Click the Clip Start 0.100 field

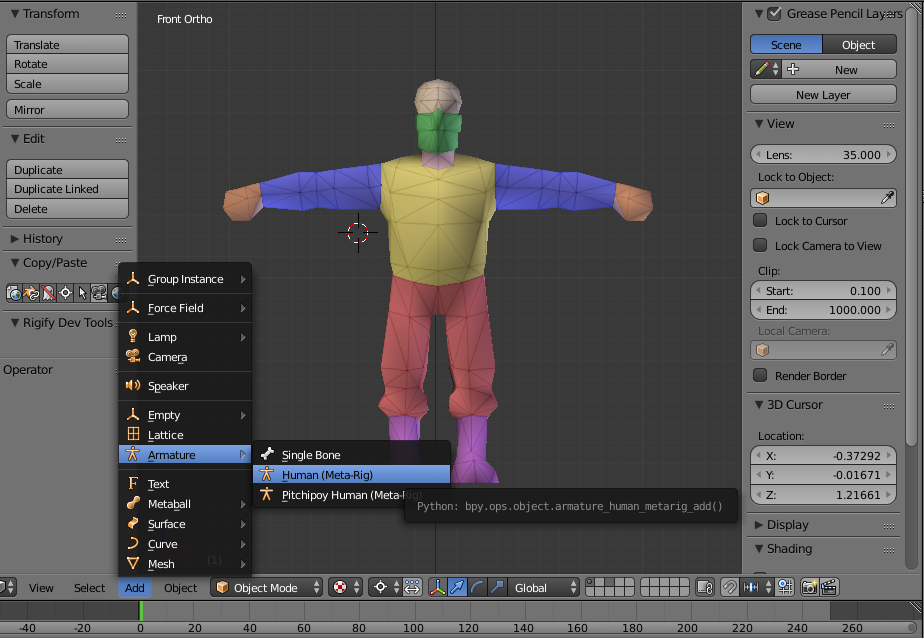tap(823, 290)
